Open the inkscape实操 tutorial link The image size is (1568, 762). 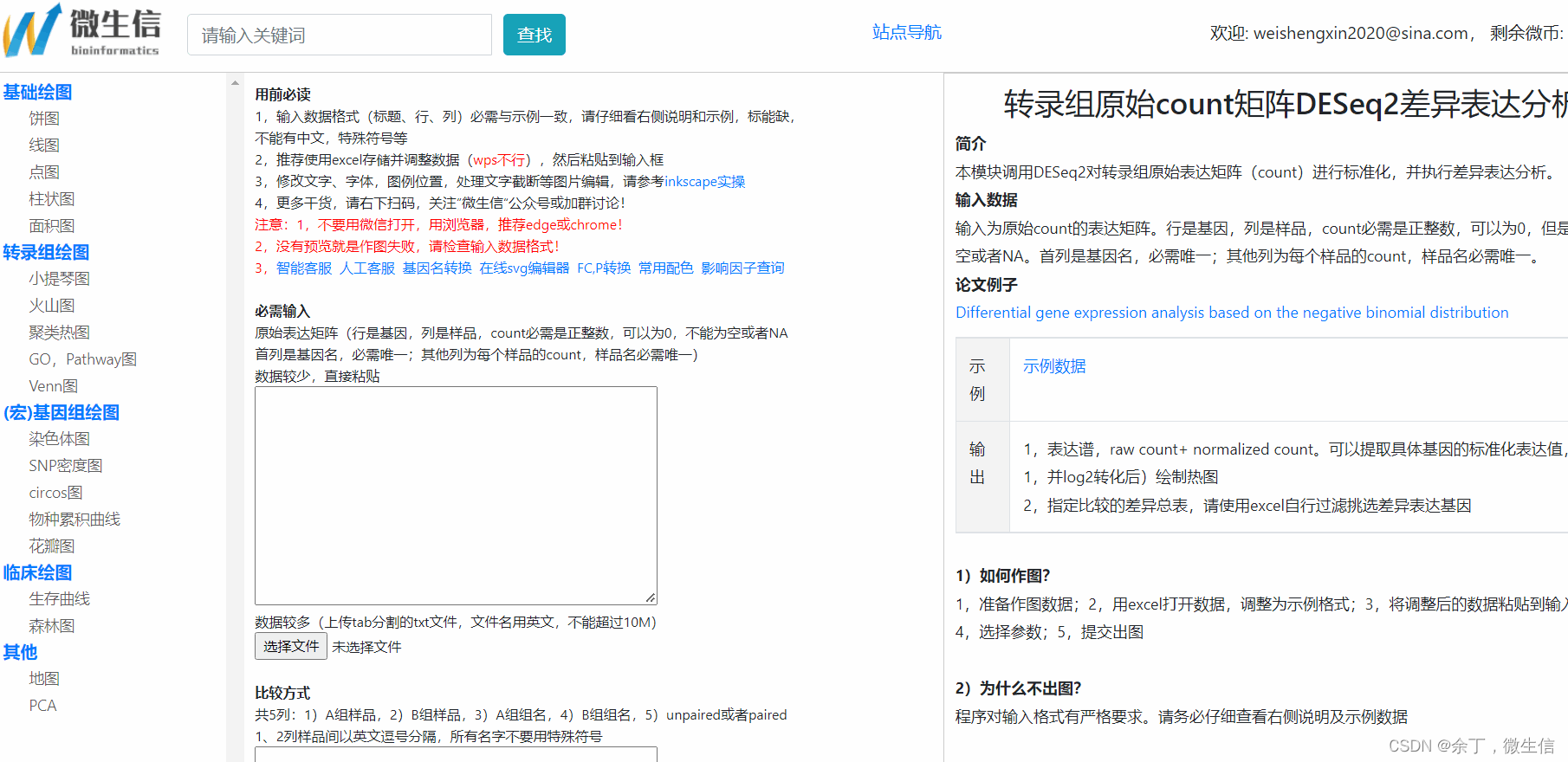(x=704, y=182)
